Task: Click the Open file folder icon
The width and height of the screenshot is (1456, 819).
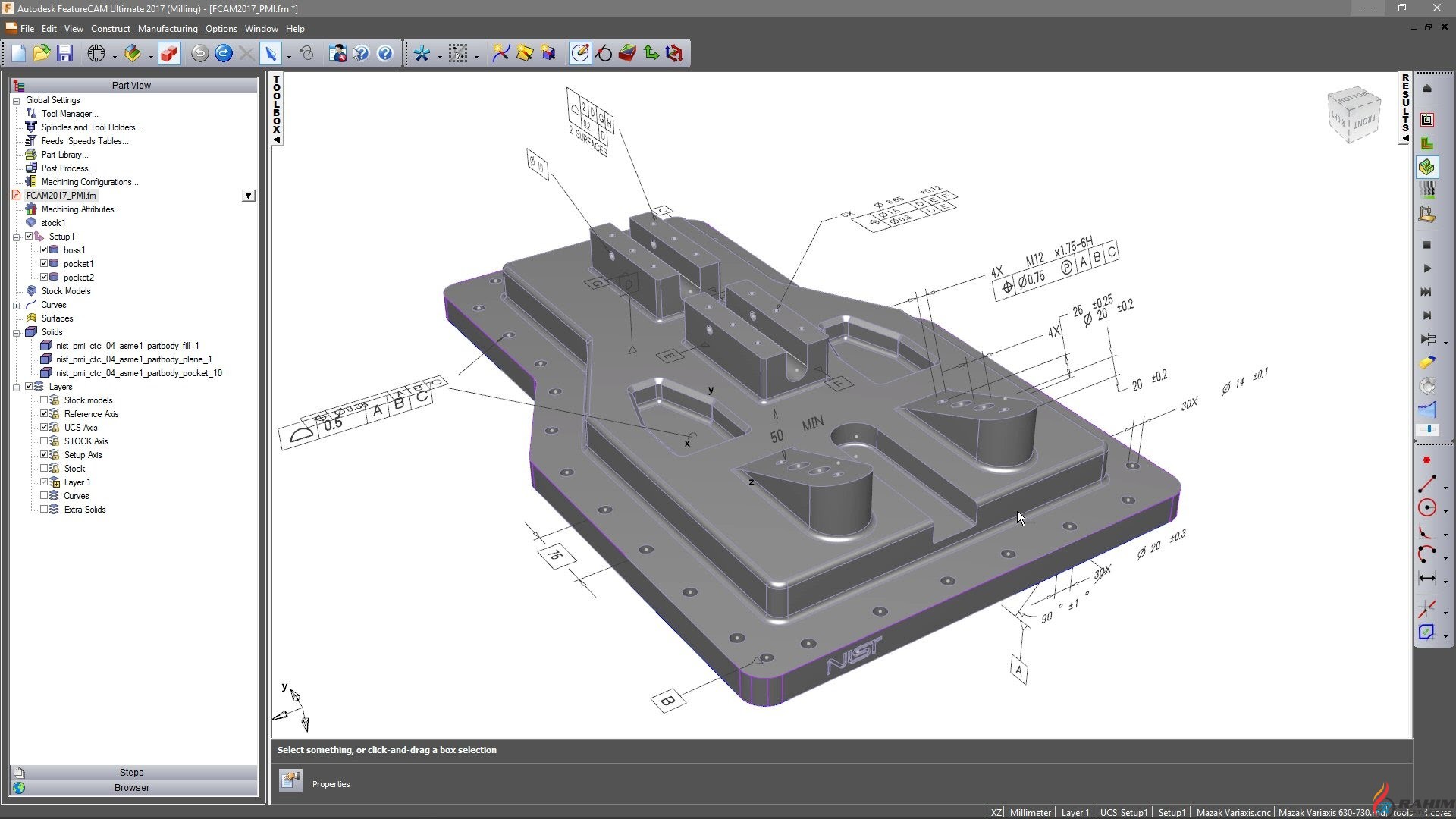Action: tap(41, 53)
